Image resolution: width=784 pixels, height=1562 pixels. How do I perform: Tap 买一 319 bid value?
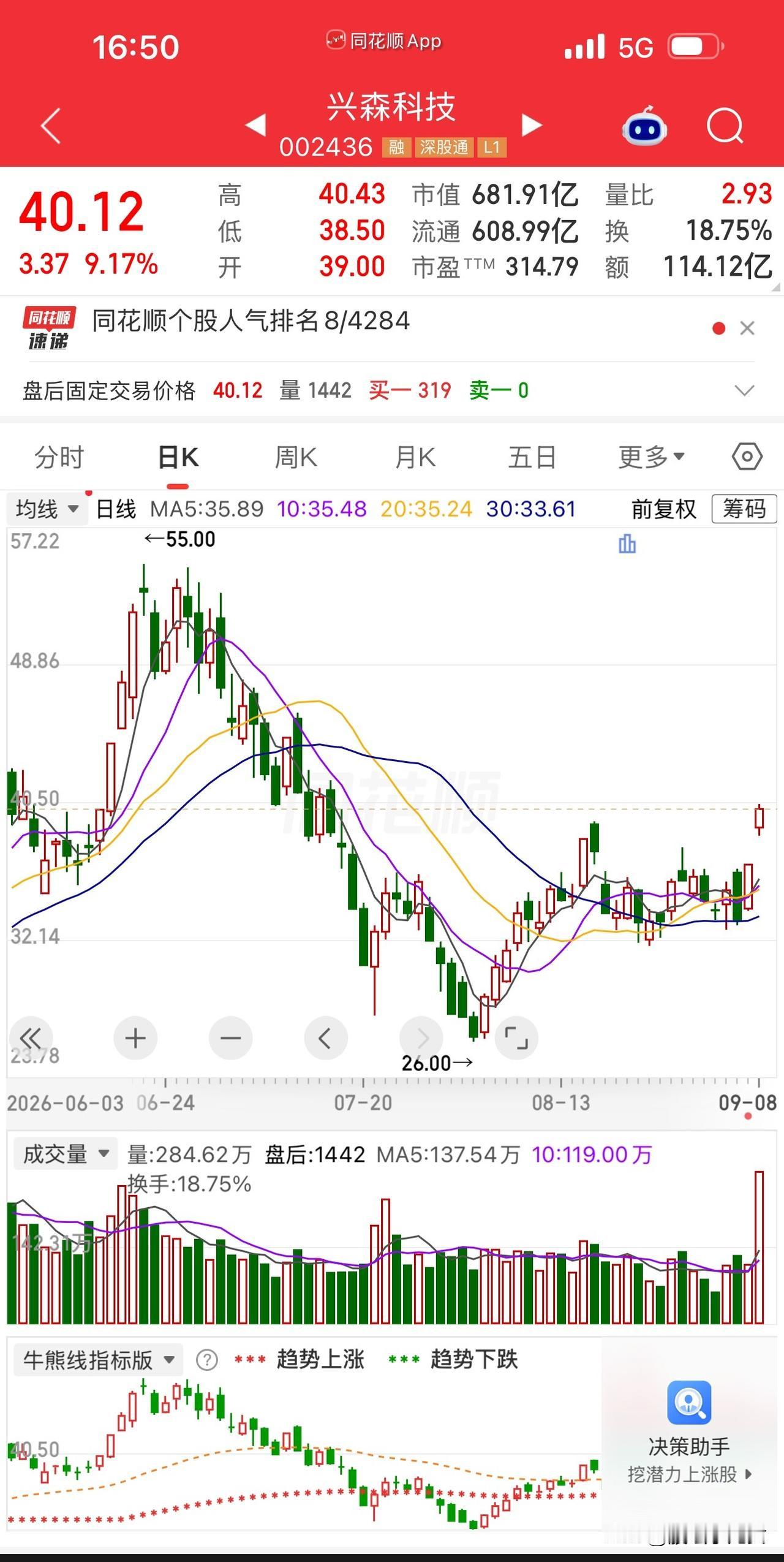pyautogui.click(x=410, y=390)
